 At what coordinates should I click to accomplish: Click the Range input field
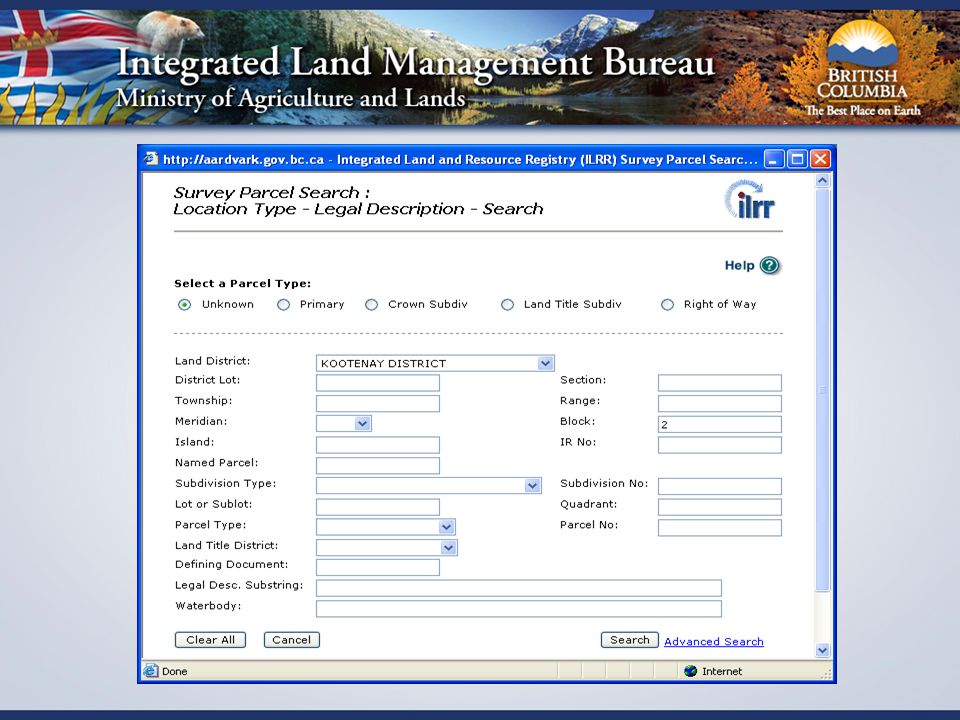(x=720, y=403)
